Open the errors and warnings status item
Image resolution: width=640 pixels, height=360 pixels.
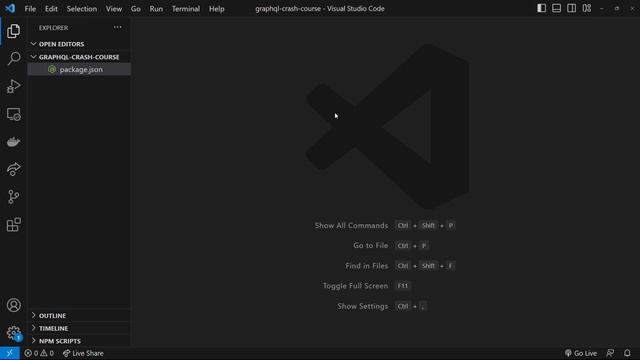coord(39,353)
